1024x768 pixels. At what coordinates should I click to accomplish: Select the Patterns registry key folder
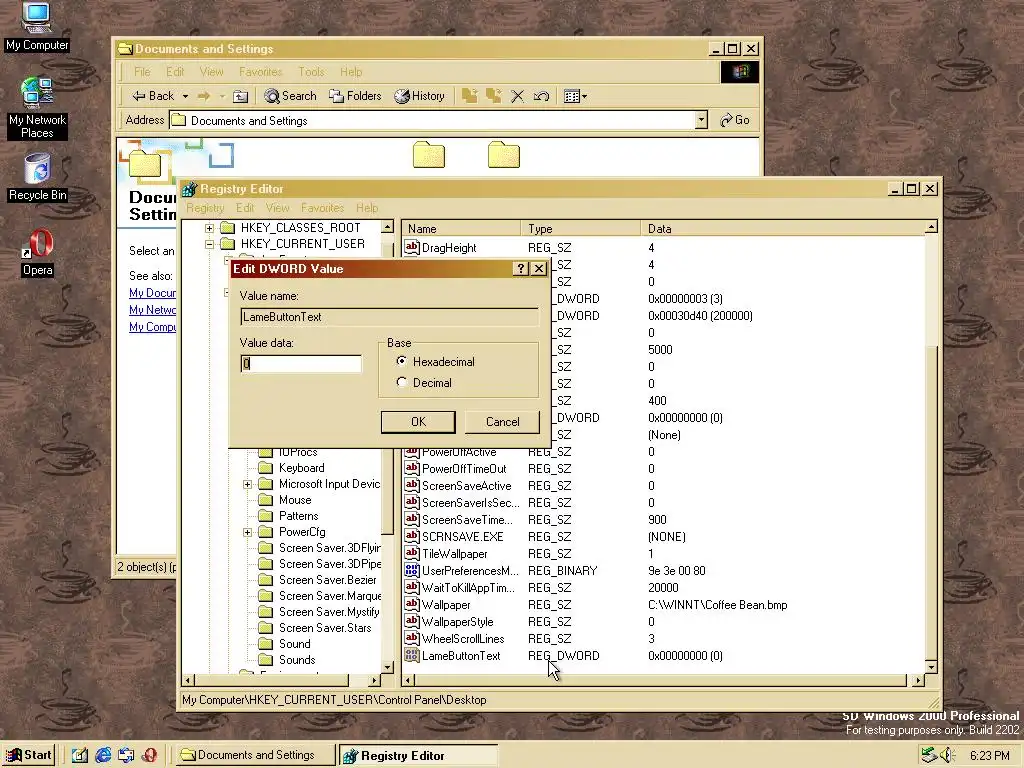(288, 516)
